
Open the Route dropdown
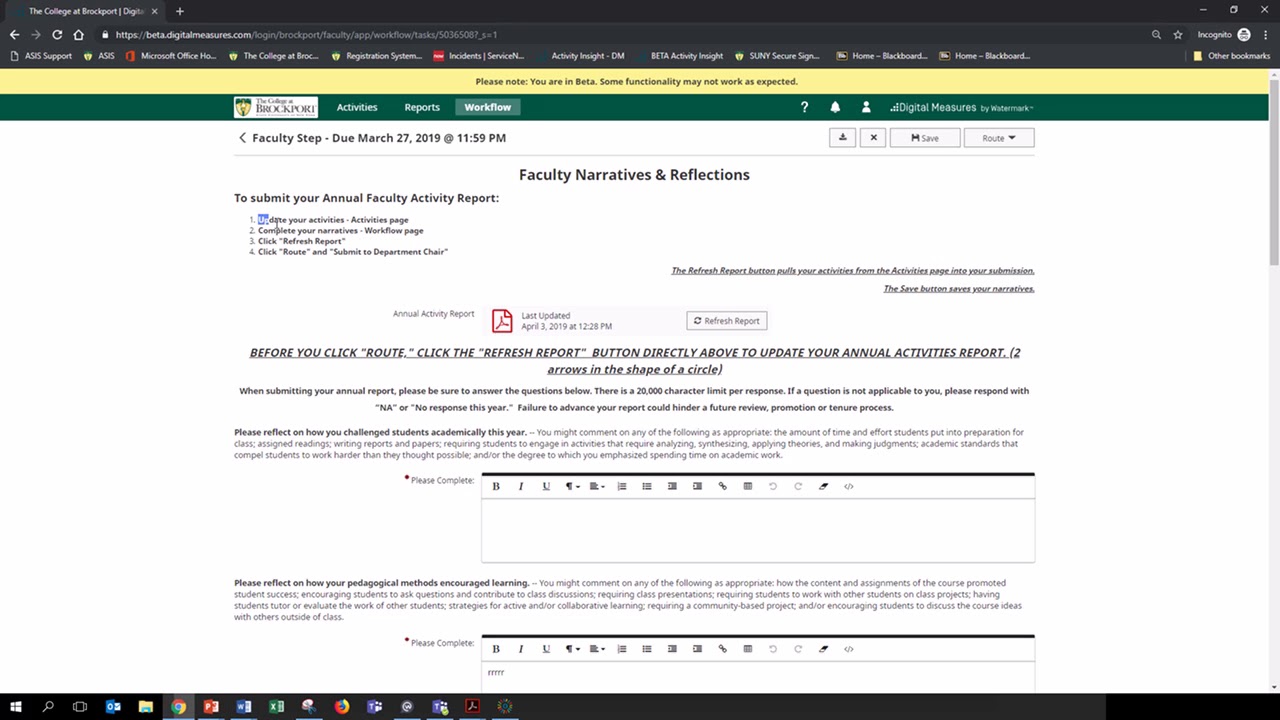click(999, 138)
